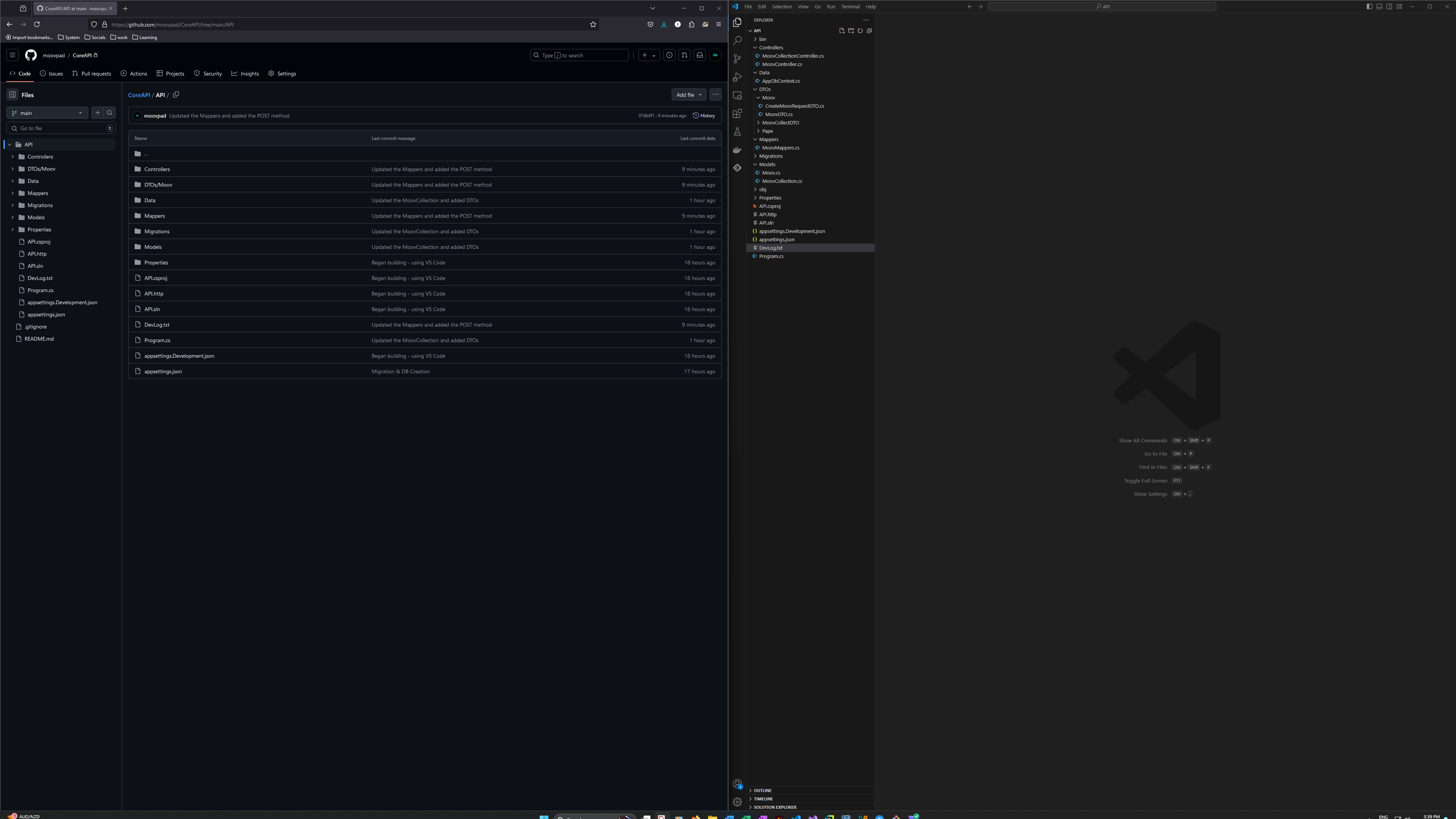The width and height of the screenshot is (1456, 819).
Task: Collapse API folder in GitHub file tree
Action: pos(9,145)
